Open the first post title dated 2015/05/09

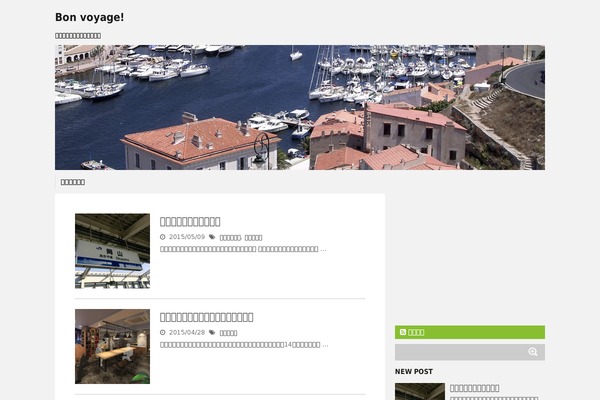pyautogui.click(x=190, y=222)
